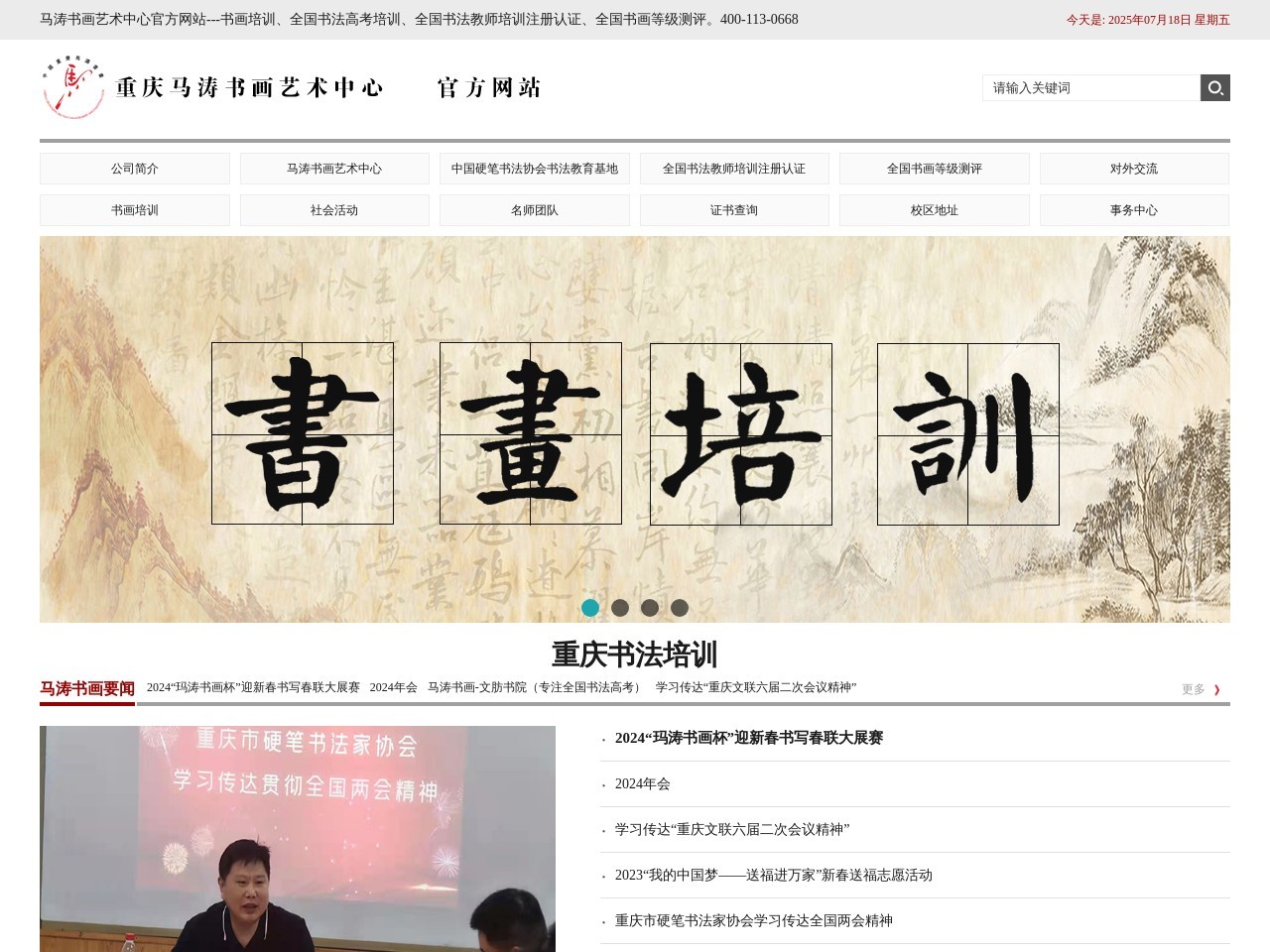Open the 对外交流 navigation item
Image resolution: width=1270 pixels, height=952 pixels.
1134,169
